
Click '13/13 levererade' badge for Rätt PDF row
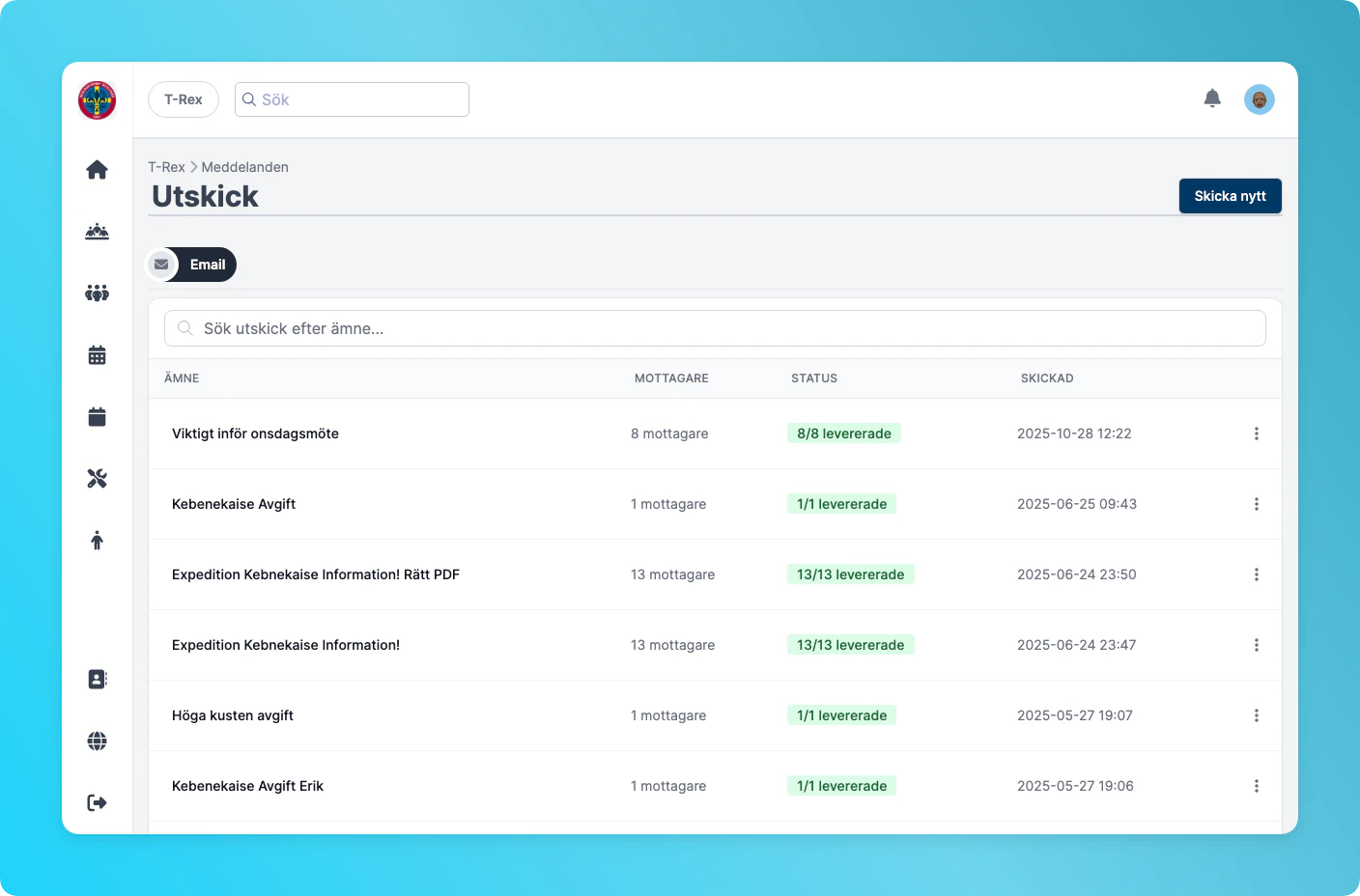click(851, 574)
